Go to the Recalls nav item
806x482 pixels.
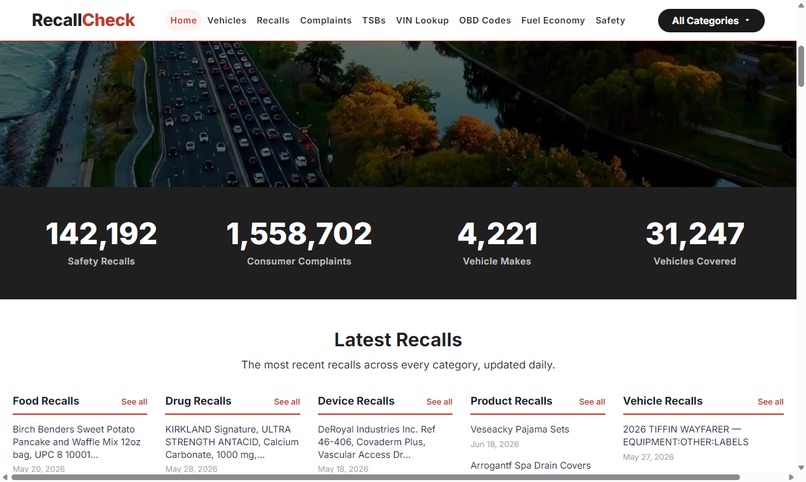[x=273, y=21]
